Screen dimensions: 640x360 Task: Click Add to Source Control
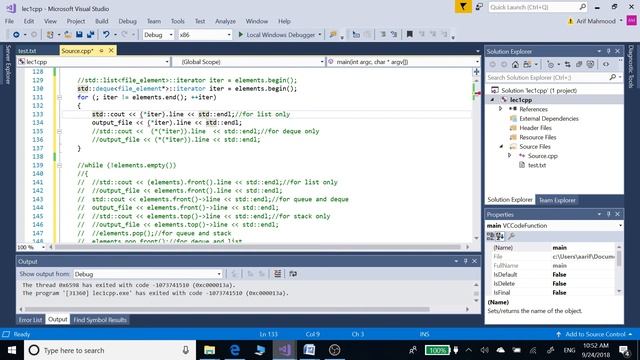595,334
